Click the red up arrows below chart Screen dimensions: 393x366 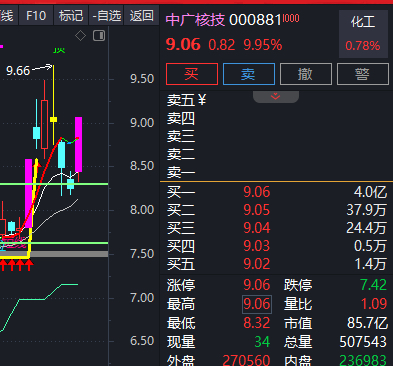pyautogui.click(x=16, y=265)
